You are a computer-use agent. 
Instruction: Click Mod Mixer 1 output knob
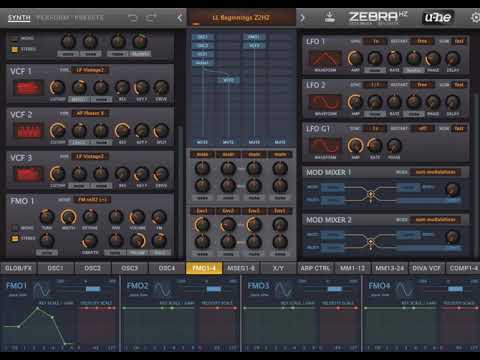(x=452, y=189)
